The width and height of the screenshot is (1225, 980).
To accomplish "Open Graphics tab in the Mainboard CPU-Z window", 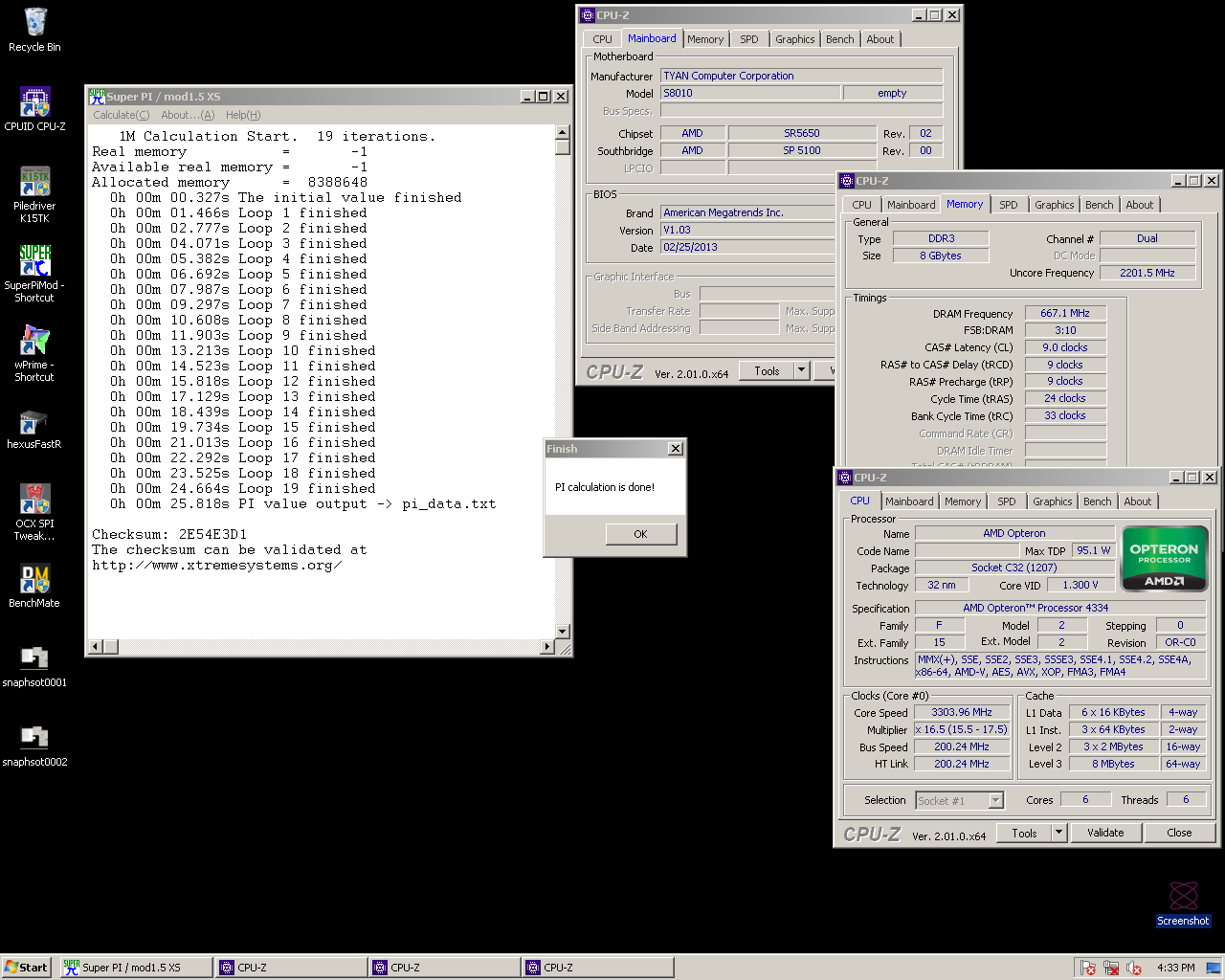I will (795, 39).
